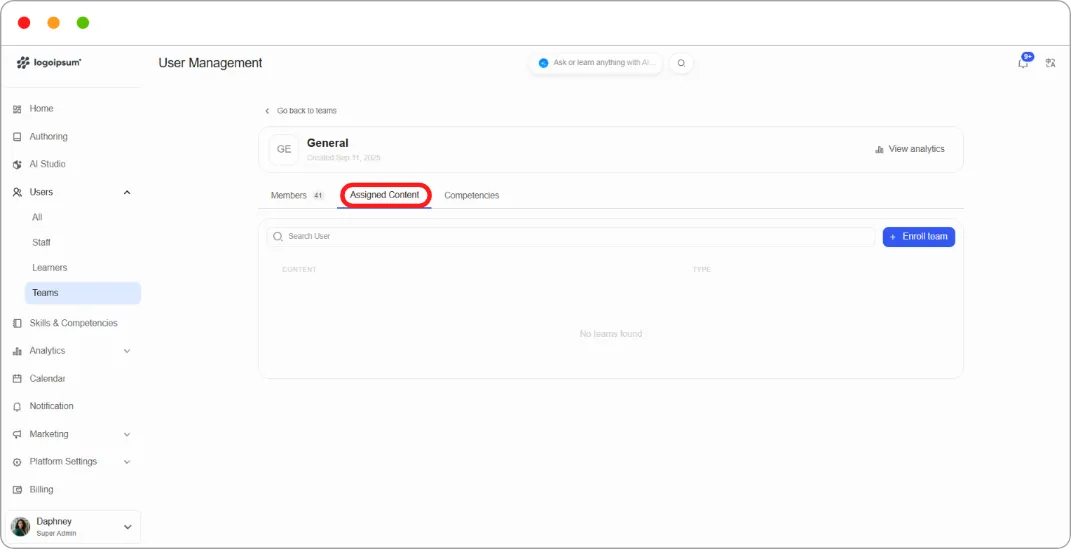Click the Authoring book icon
1071x549 pixels.
coord(17,137)
